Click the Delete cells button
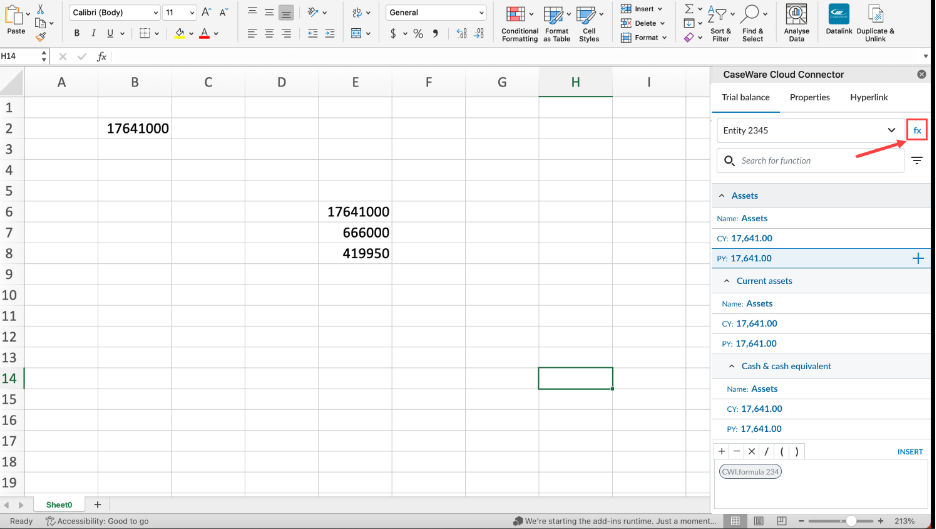 click(642, 23)
